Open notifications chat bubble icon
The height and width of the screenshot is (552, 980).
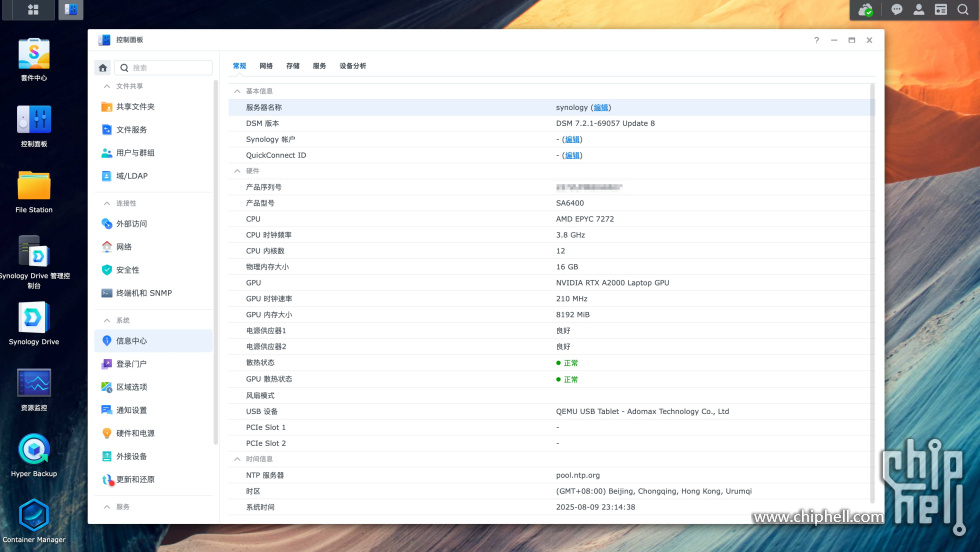point(897,9)
